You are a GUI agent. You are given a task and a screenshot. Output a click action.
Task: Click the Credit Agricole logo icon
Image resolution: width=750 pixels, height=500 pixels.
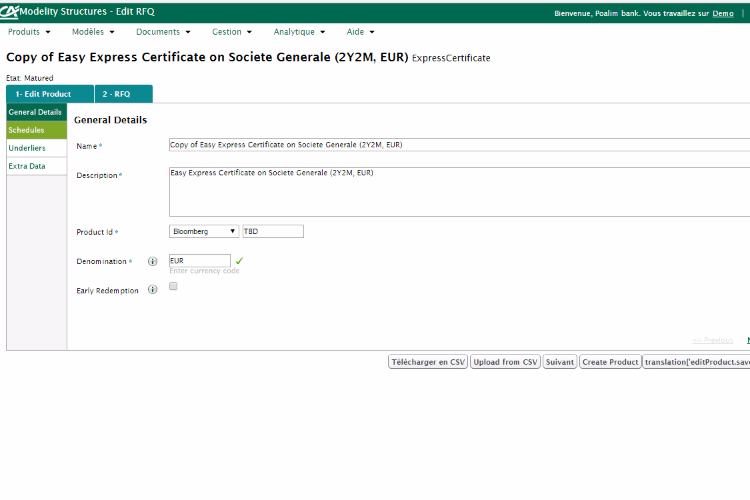9,12
